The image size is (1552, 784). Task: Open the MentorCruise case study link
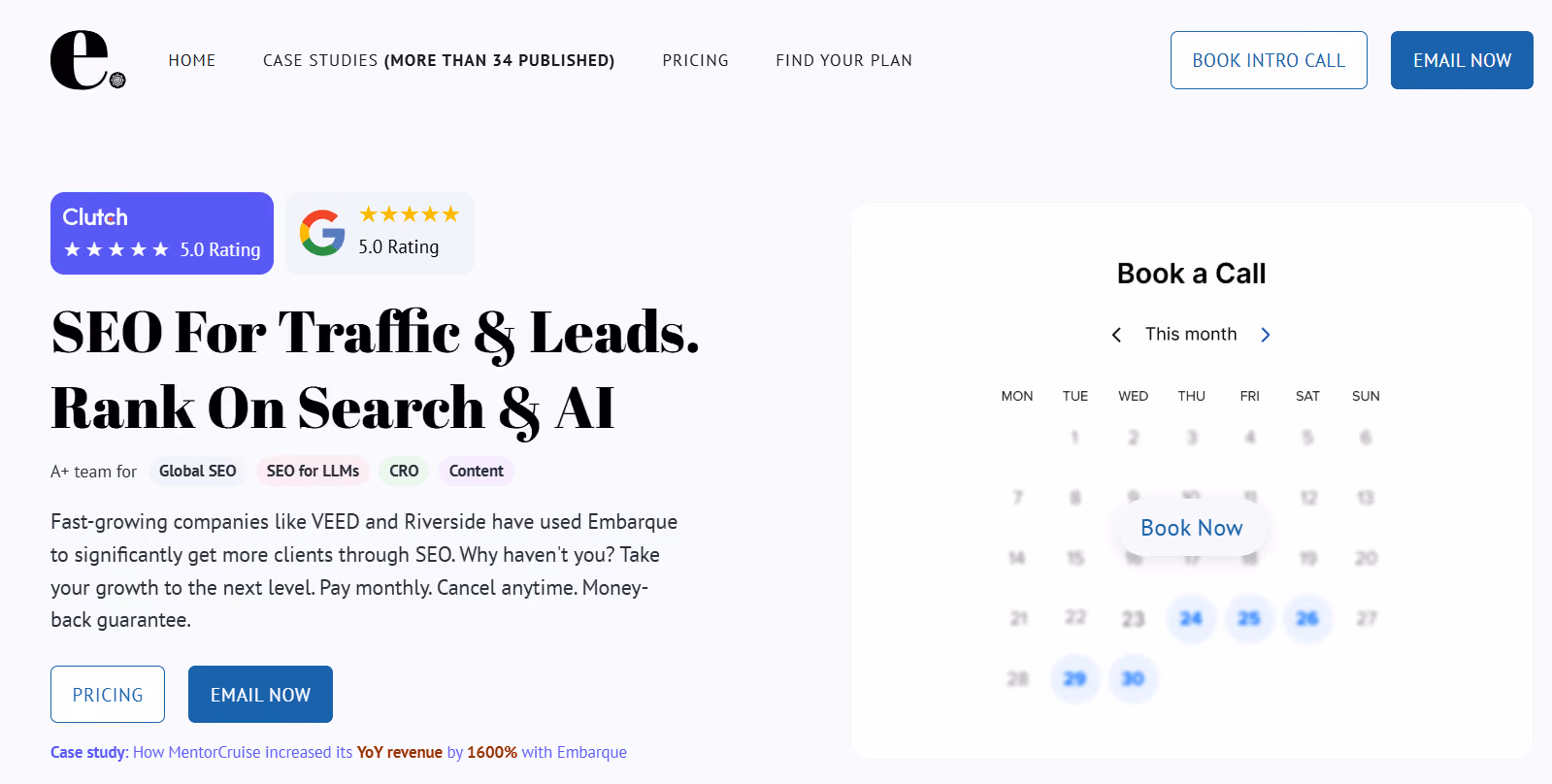pos(339,752)
